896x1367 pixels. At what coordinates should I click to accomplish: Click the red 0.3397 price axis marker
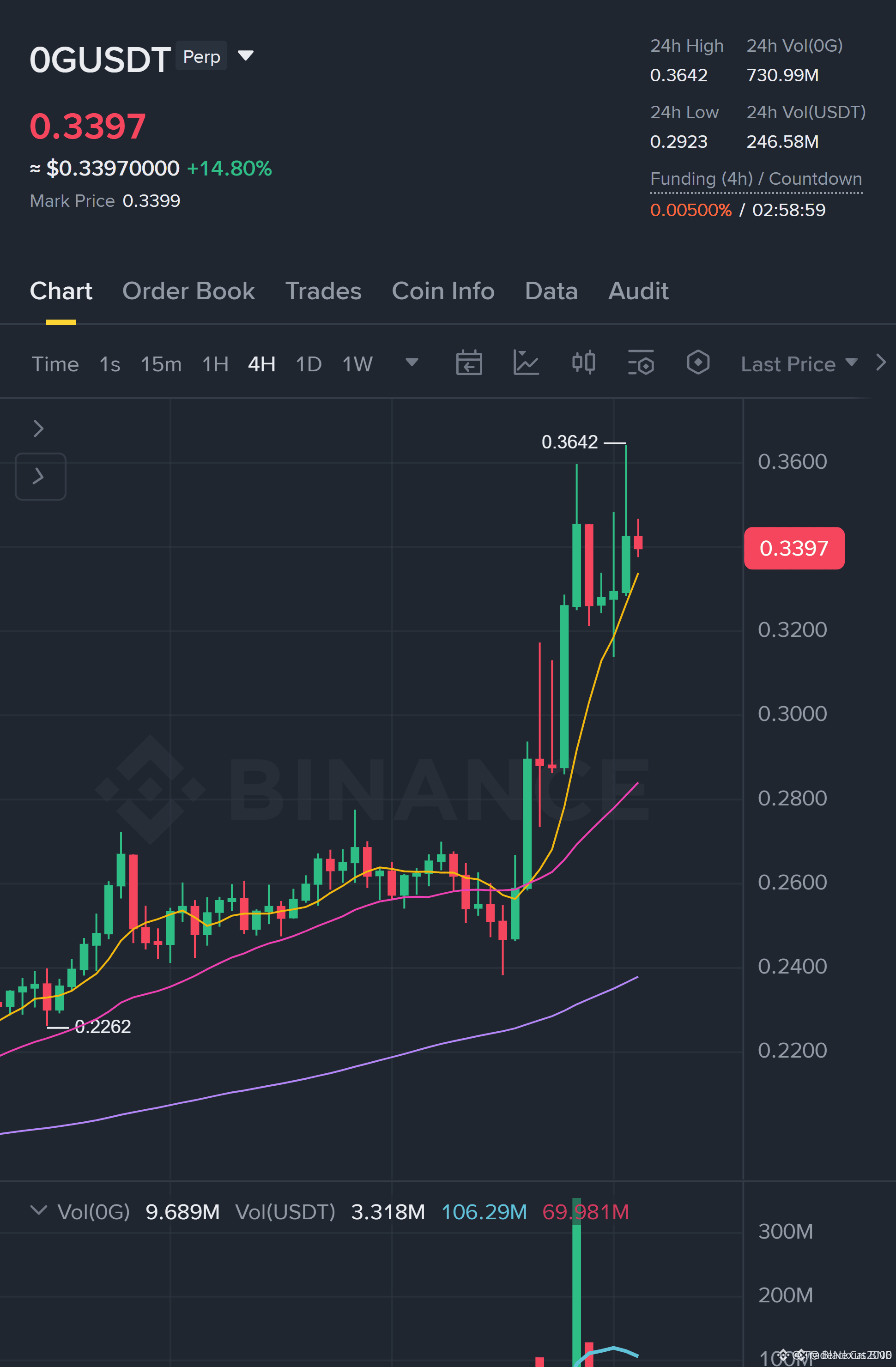tap(794, 548)
